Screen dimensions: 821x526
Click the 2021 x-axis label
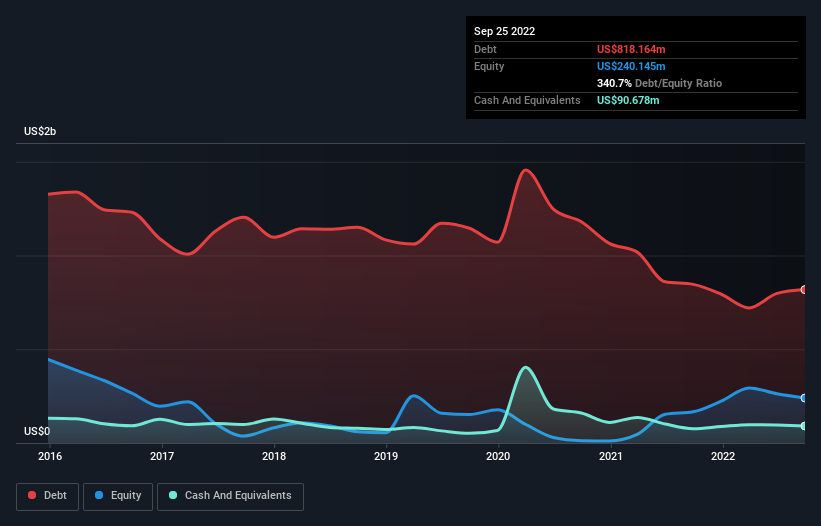tap(611, 456)
